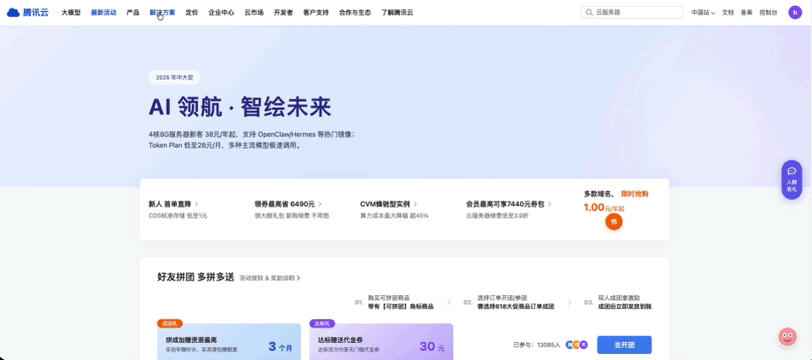The width and height of the screenshot is (812, 360).
Task: Click the 算力成本最大降幅 超45% subtitle
Action: click(x=394, y=215)
